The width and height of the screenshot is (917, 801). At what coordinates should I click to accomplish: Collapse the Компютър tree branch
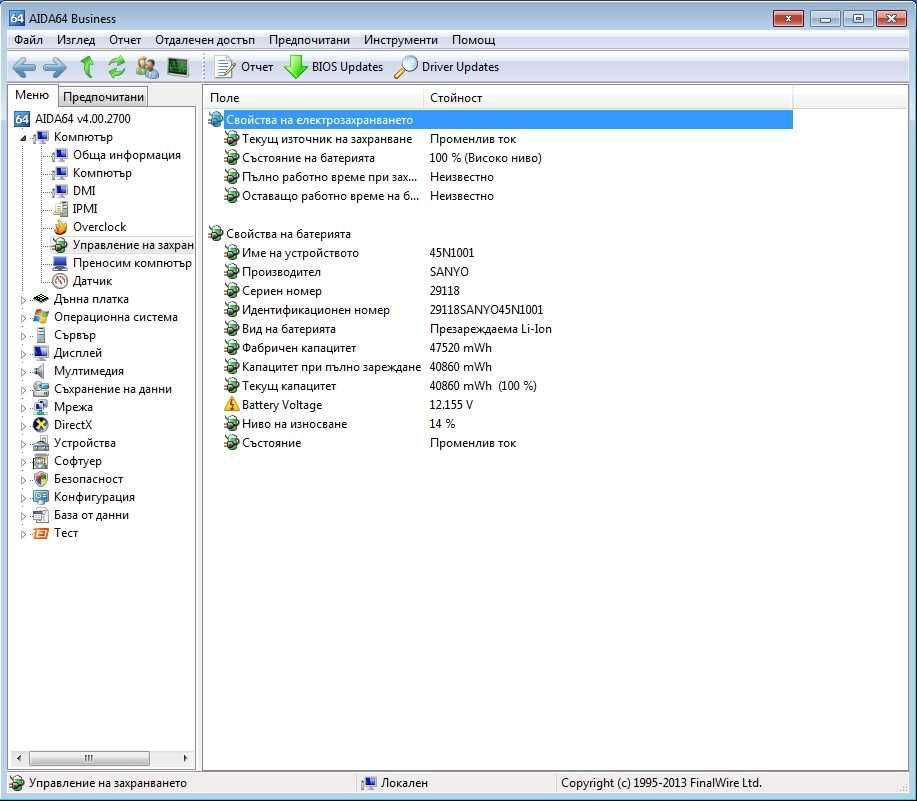click(23, 138)
